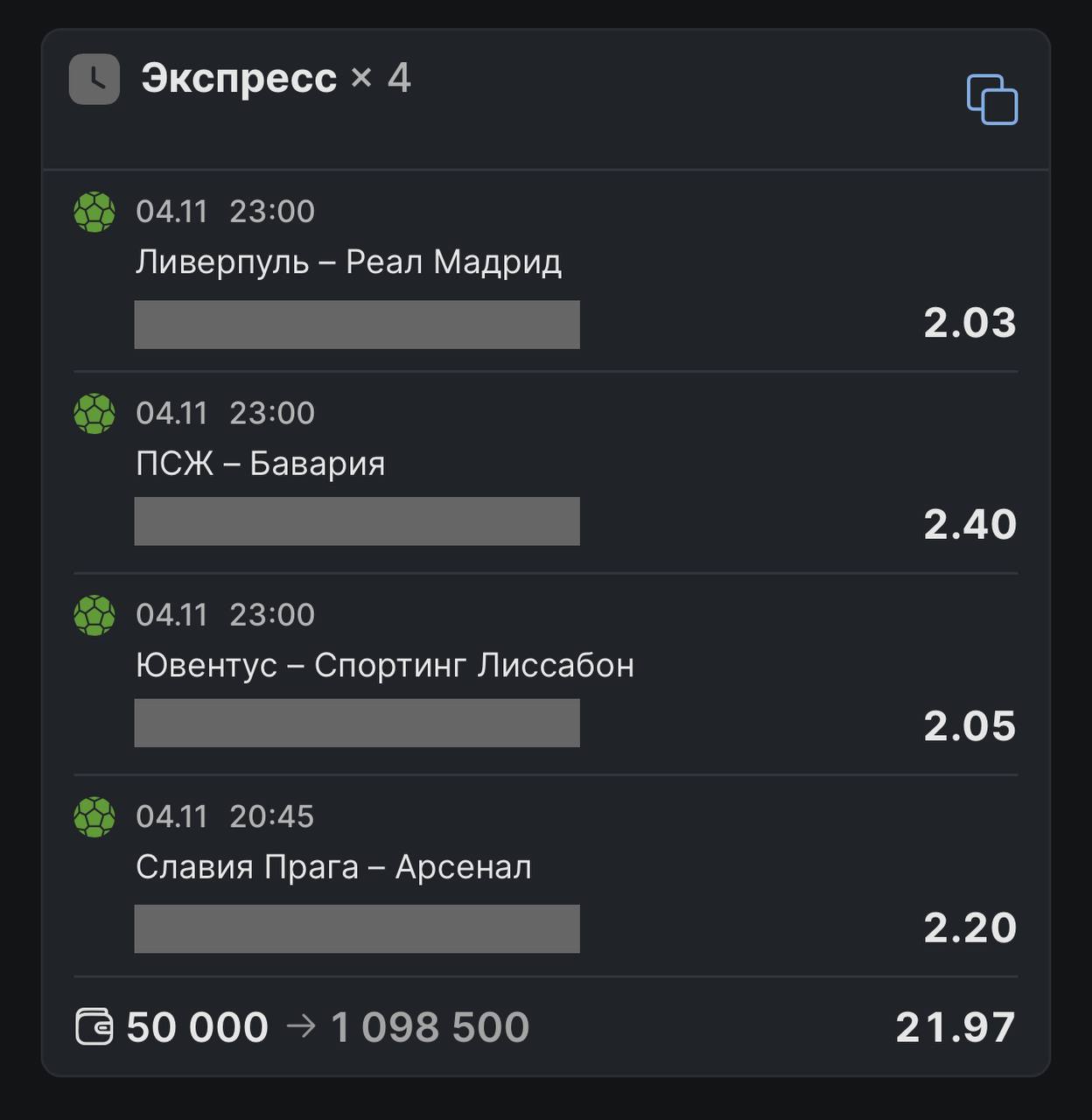The height and width of the screenshot is (1120, 1092).
Task: Click the 2.03 odds value
Action: pyautogui.click(x=969, y=323)
